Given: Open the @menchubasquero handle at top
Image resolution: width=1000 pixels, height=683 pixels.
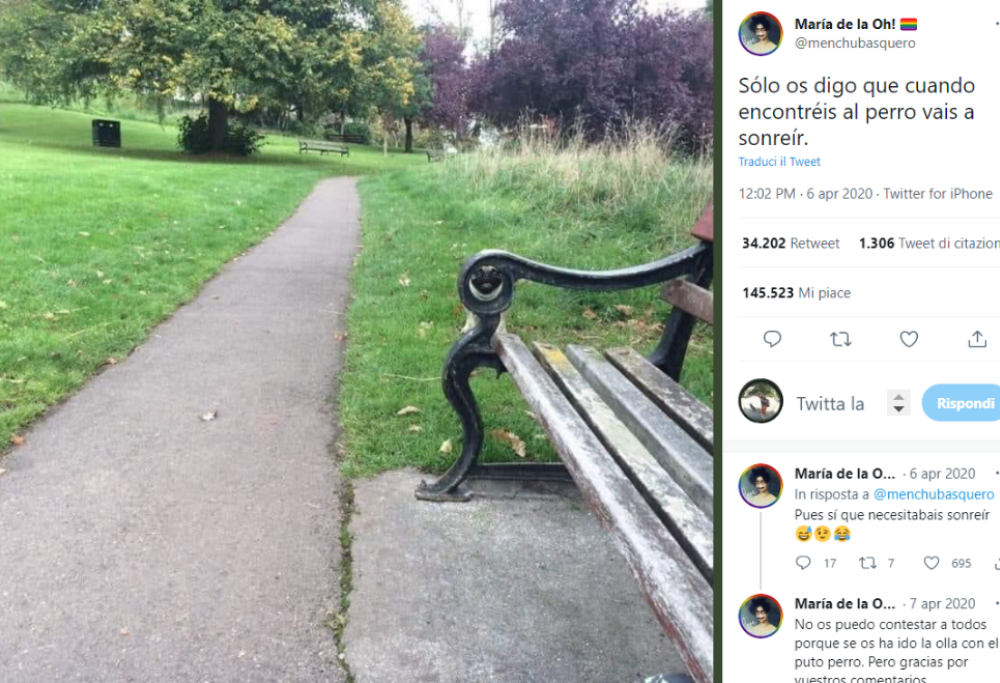Looking at the screenshot, I should pyautogui.click(x=855, y=43).
